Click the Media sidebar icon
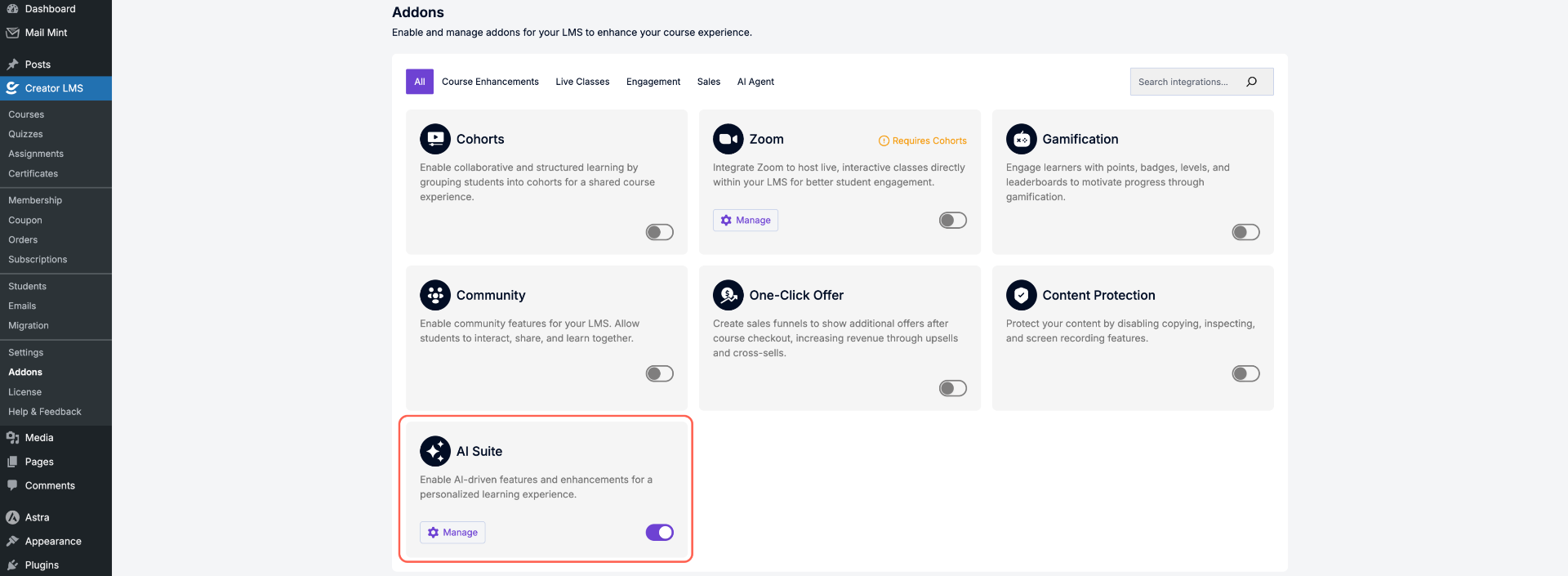The image size is (1568, 576). (x=12, y=438)
